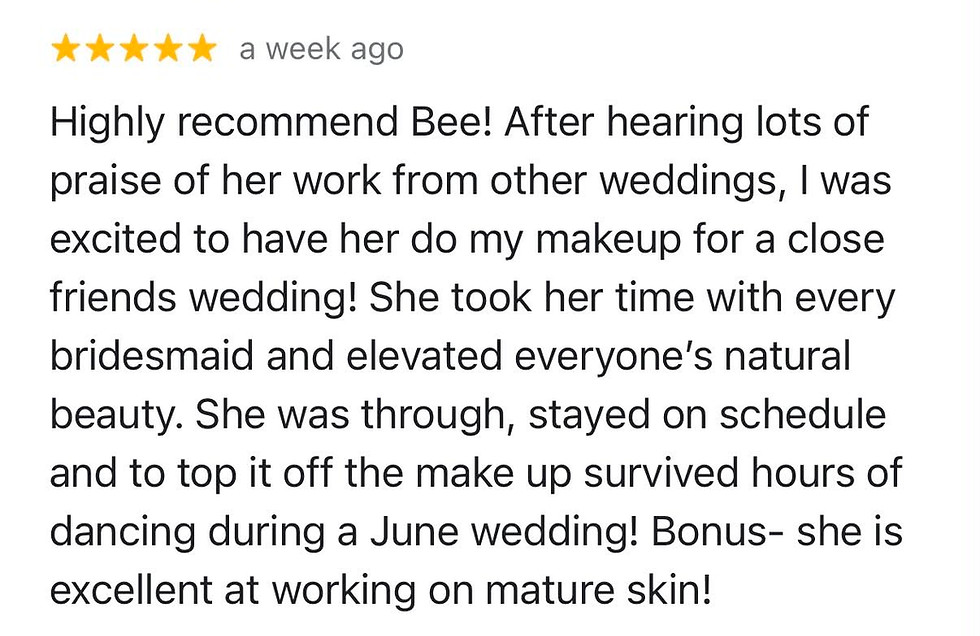Click the word 'makeup' in the third line

pyautogui.click(x=608, y=241)
